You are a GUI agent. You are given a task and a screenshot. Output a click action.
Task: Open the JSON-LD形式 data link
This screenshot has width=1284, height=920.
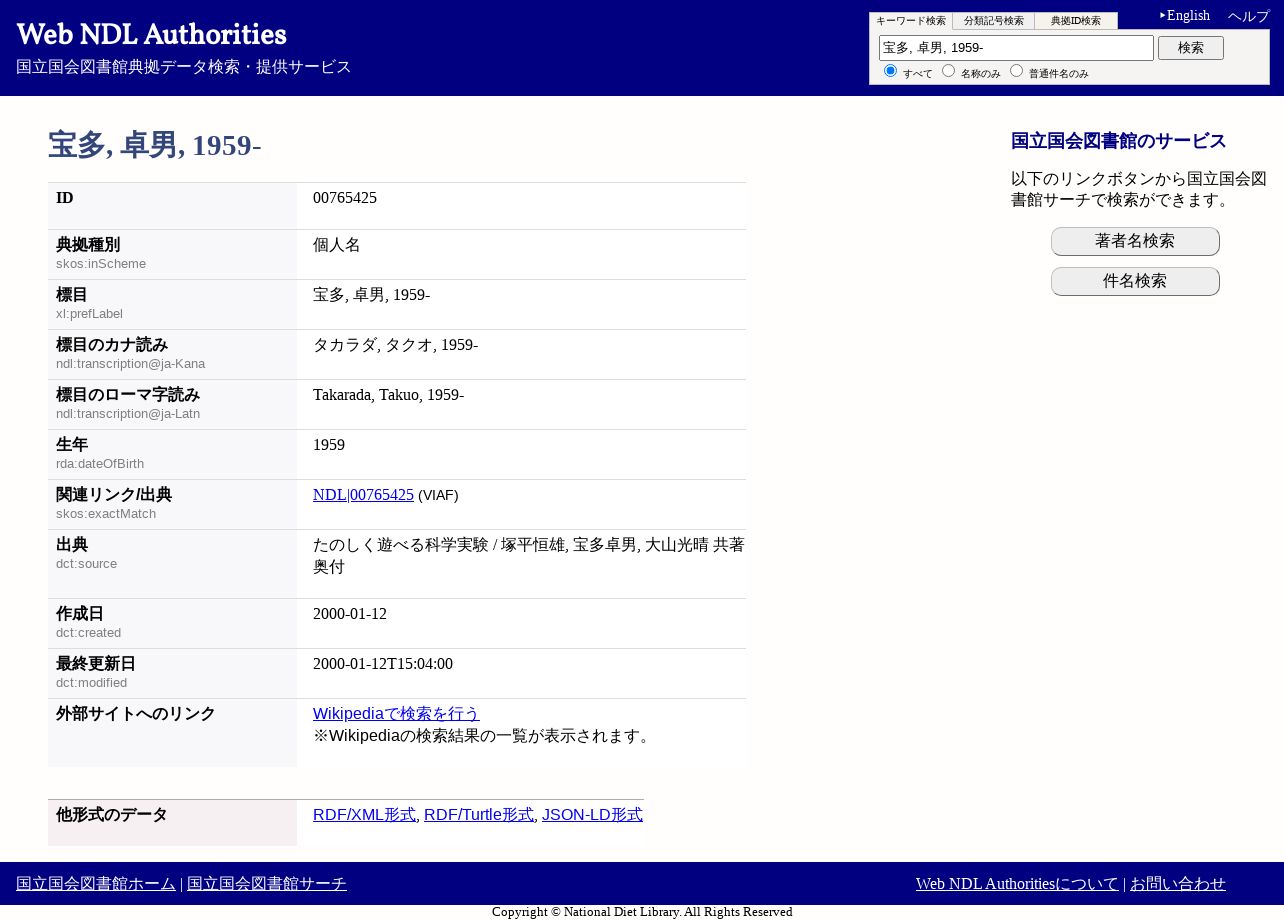pyautogui.click(x=592, y=815)
